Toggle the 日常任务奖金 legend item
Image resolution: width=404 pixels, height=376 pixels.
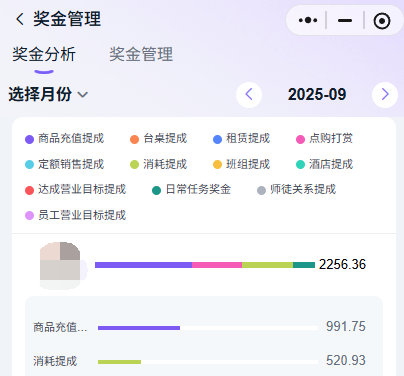pos(191,190)
